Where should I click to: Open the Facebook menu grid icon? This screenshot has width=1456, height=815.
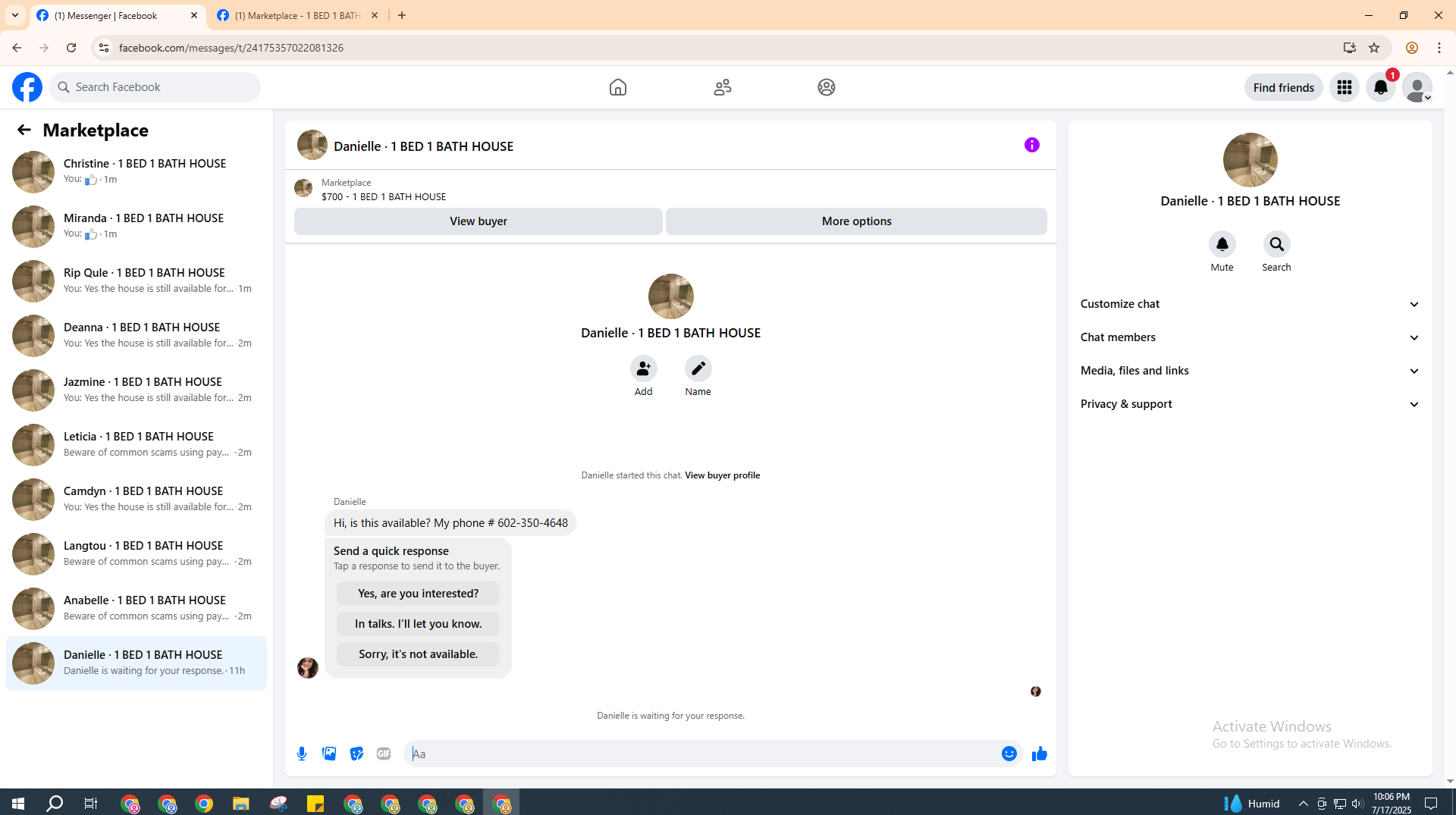[1345, 87]
